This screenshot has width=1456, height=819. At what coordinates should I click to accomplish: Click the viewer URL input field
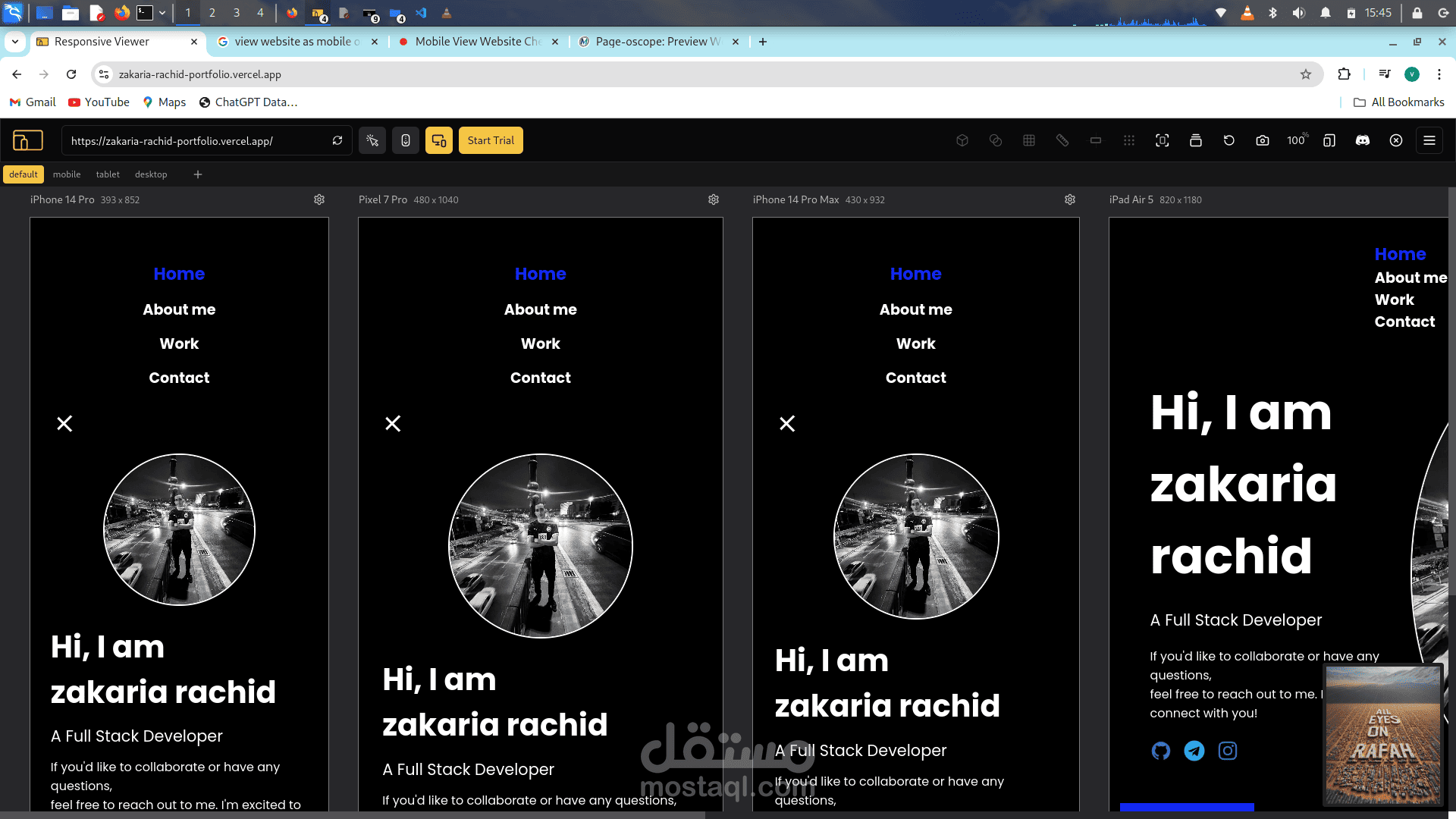[x=197, y=140]
